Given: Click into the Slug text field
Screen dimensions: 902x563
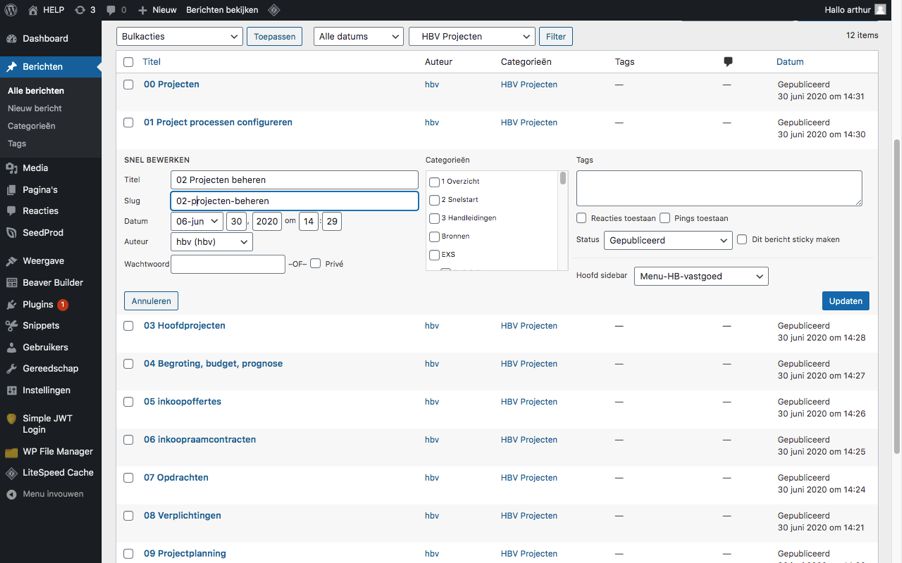Looking at the screenshot, I should [294, 201].
